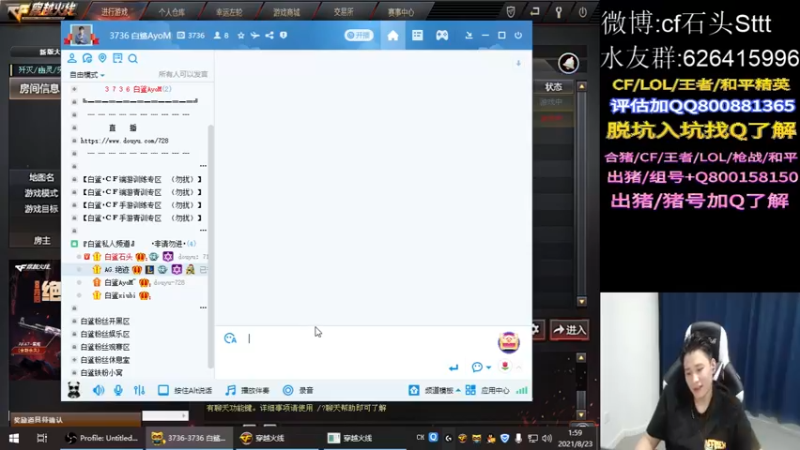Viewport: 800px width, 450px height.
Task: Toggle the 开播 broadcast switch
Action: pyautogui.click(x=359, y=35)
